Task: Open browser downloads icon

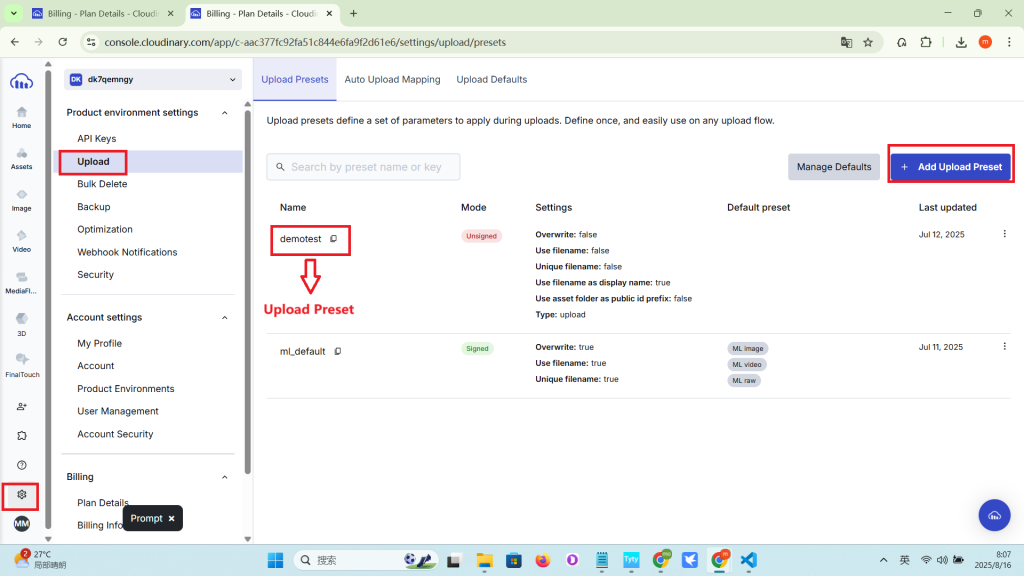Action: 961,42
